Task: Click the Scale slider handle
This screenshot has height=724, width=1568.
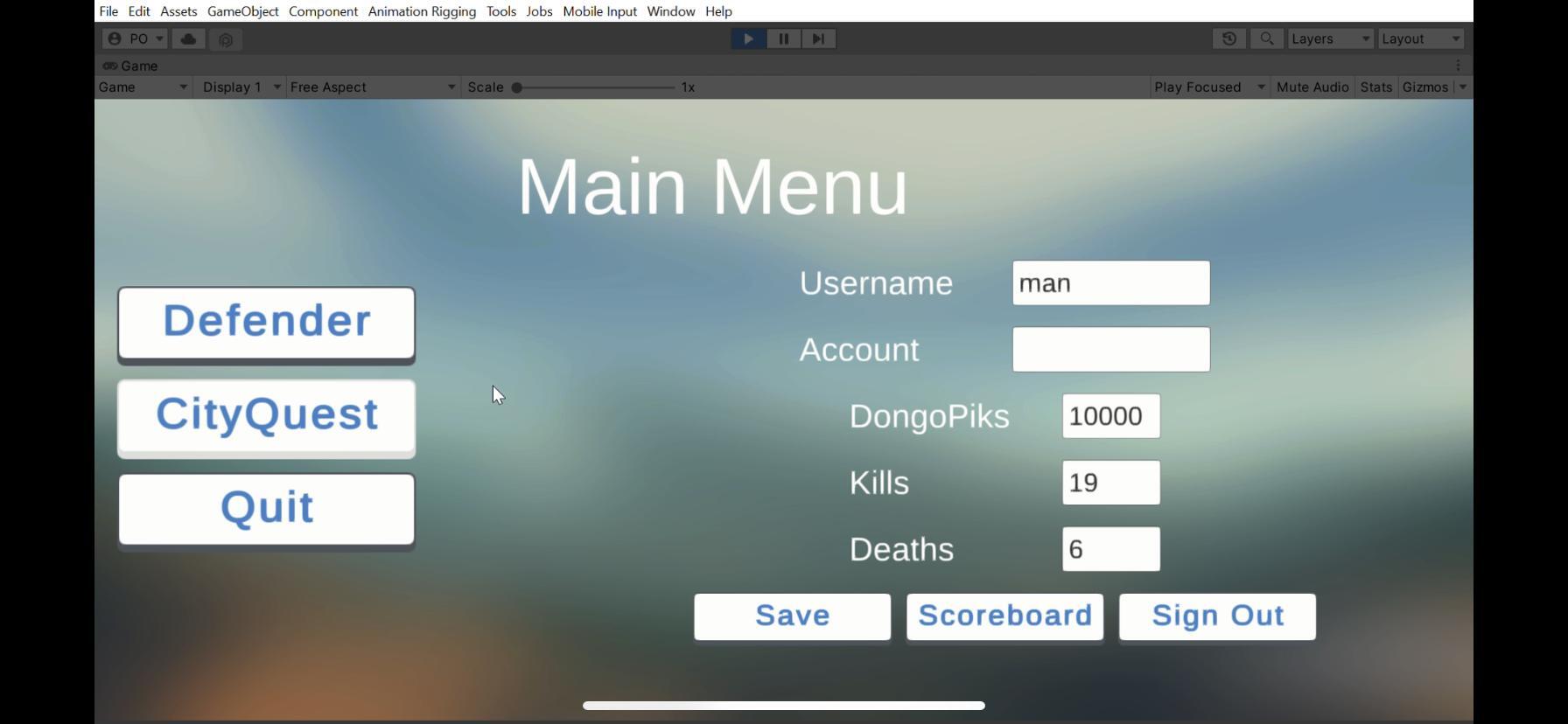Action: (517, 87)
